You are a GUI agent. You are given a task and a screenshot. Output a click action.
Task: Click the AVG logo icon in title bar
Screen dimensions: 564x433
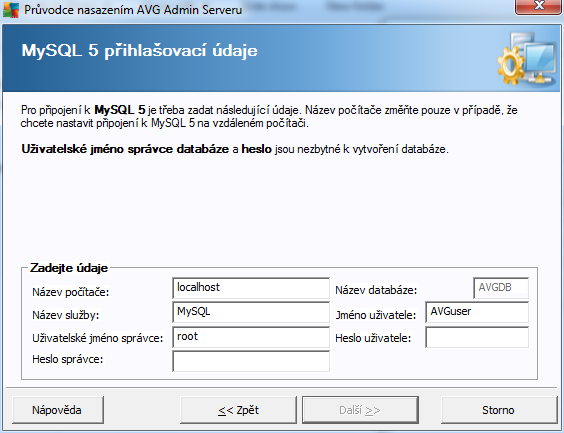pos(10,9)
